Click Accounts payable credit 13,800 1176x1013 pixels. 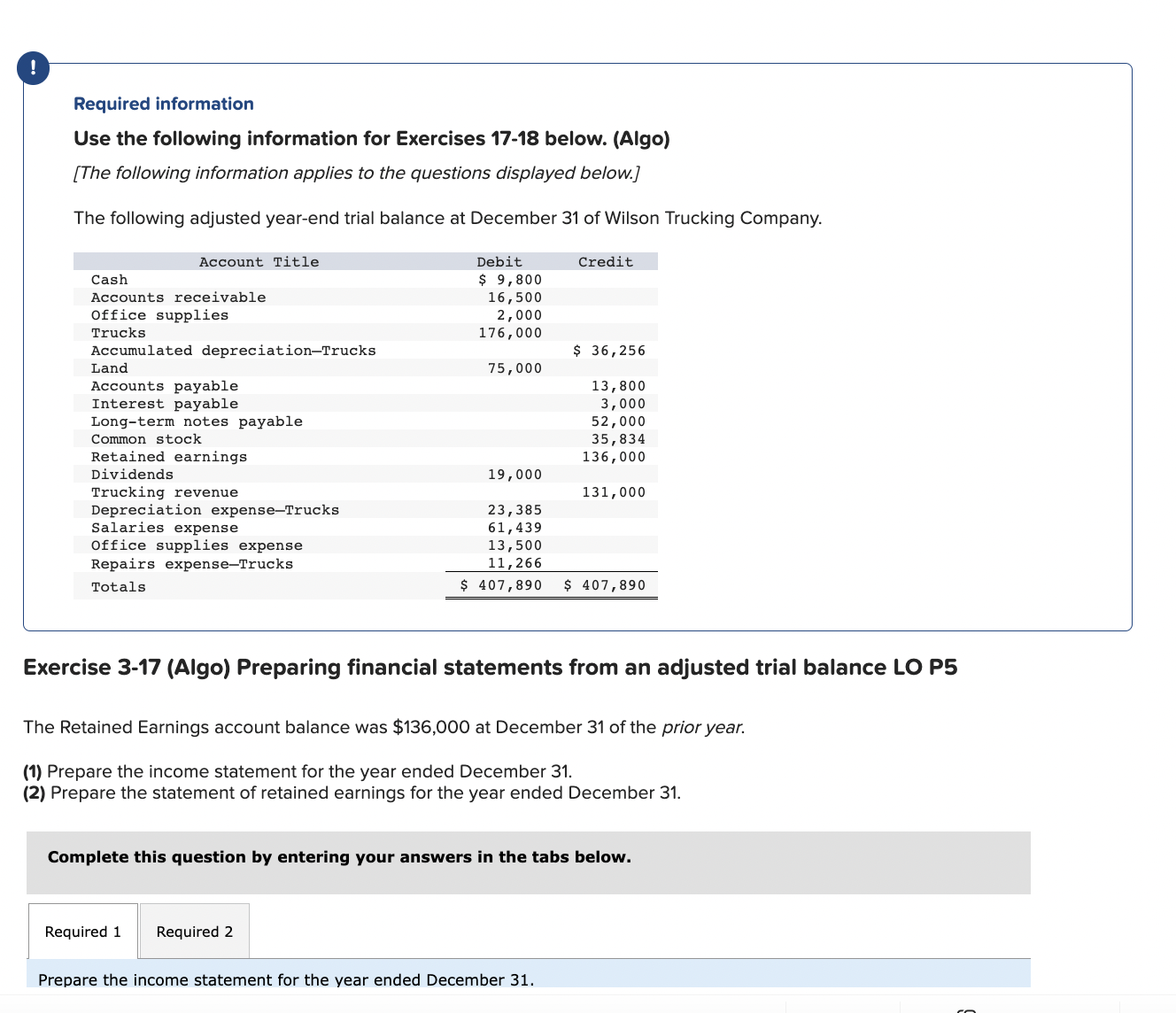point(618,386)
